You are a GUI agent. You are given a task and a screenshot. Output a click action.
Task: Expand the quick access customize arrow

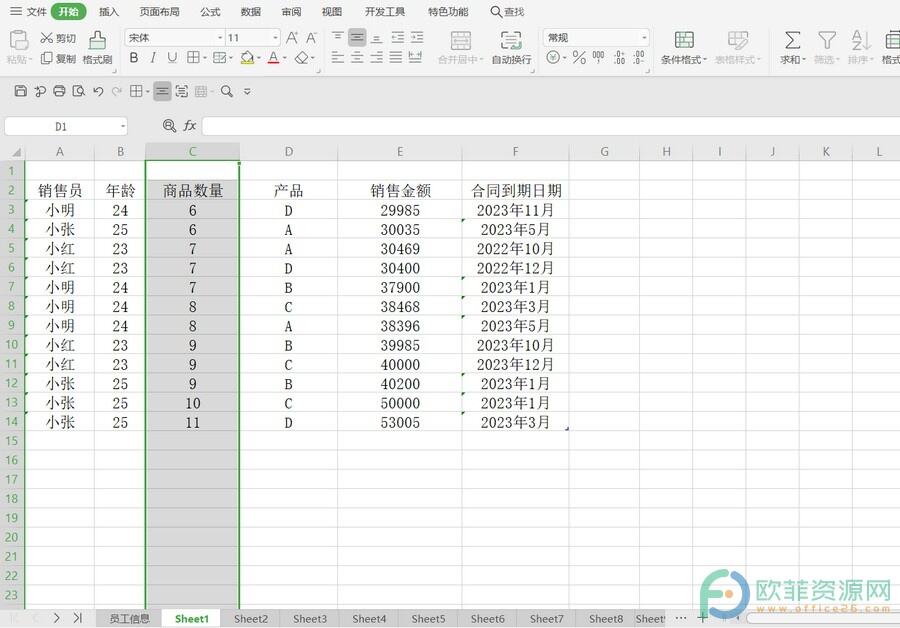click(247, 91)
